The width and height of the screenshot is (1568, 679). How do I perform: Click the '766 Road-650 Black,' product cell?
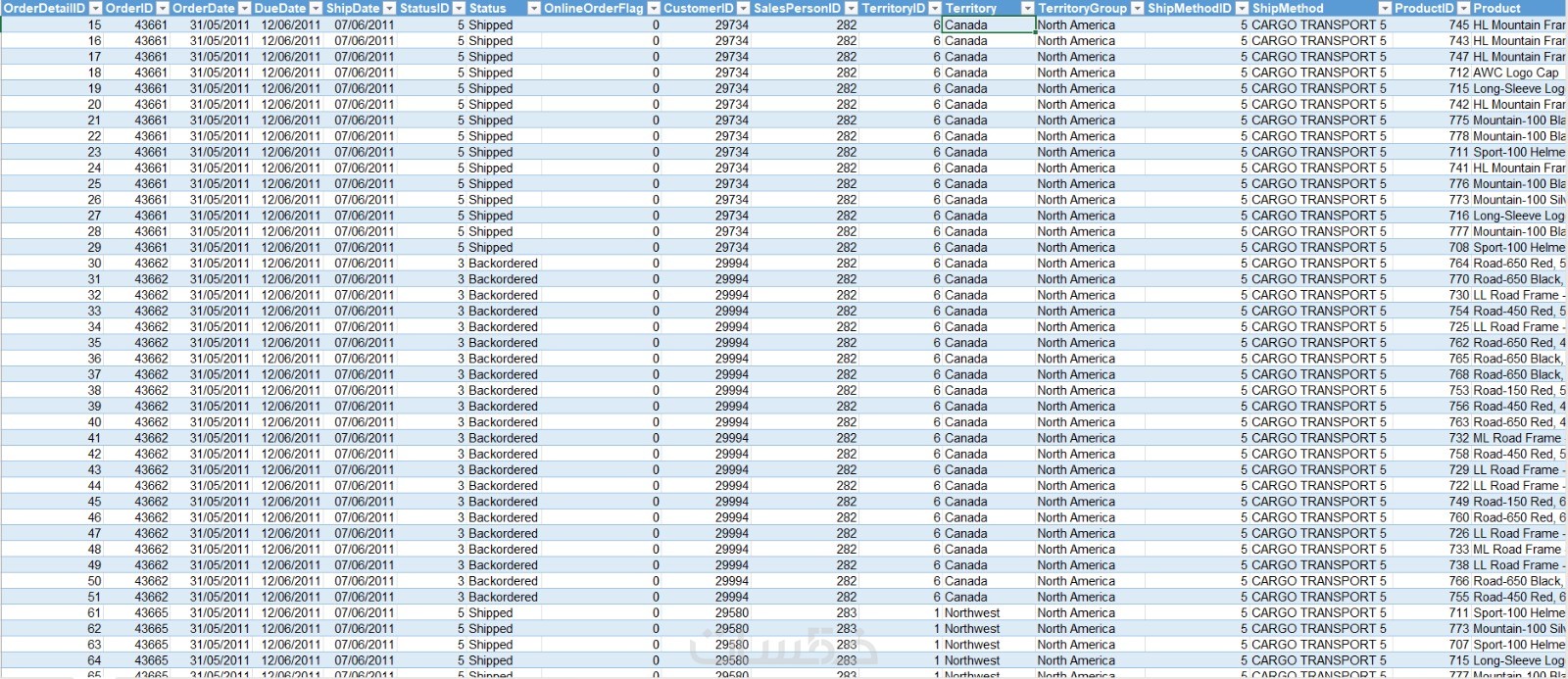1507,580
